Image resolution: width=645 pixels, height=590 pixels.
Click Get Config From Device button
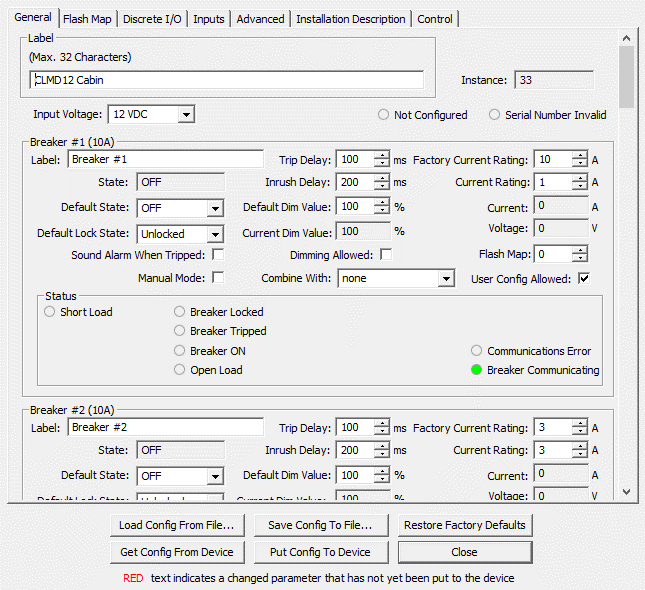pos(176,552)
